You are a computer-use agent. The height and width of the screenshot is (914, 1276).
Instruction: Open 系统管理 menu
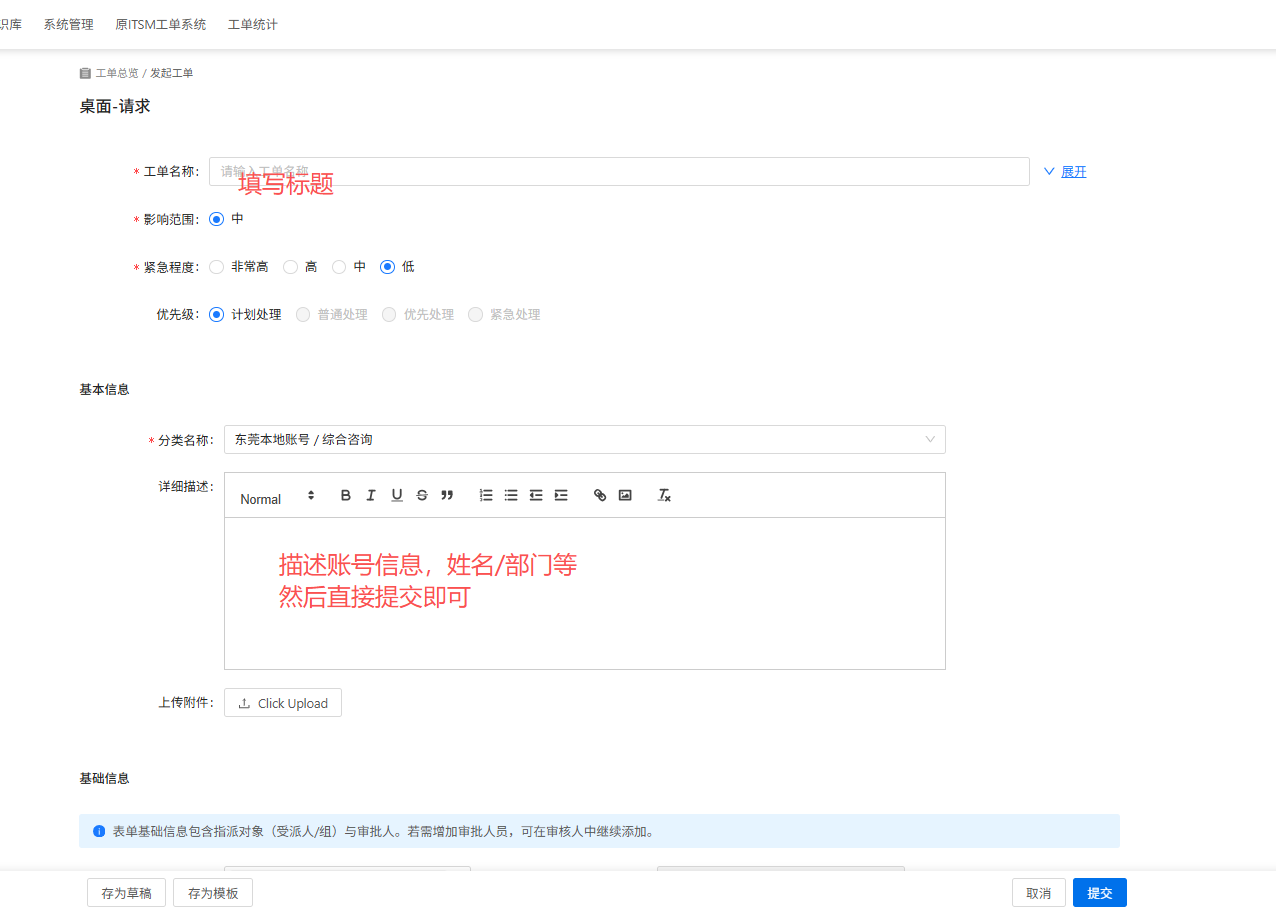pyautogui.click(x=68, y=24)
